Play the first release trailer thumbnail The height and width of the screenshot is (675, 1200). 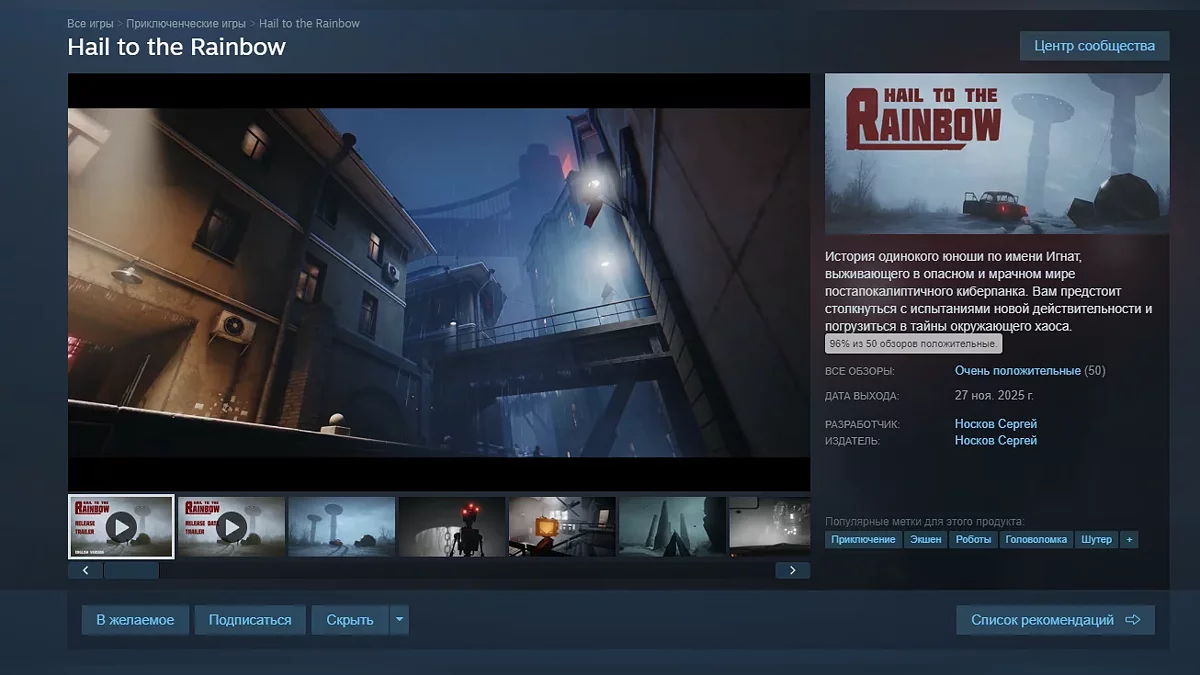click(121, 526)
